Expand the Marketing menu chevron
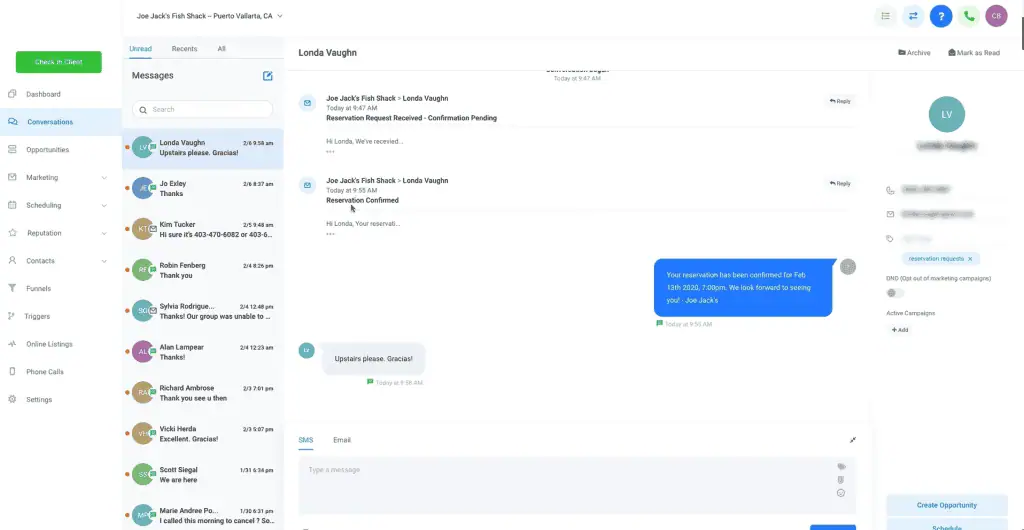 [x=104, y=178]
